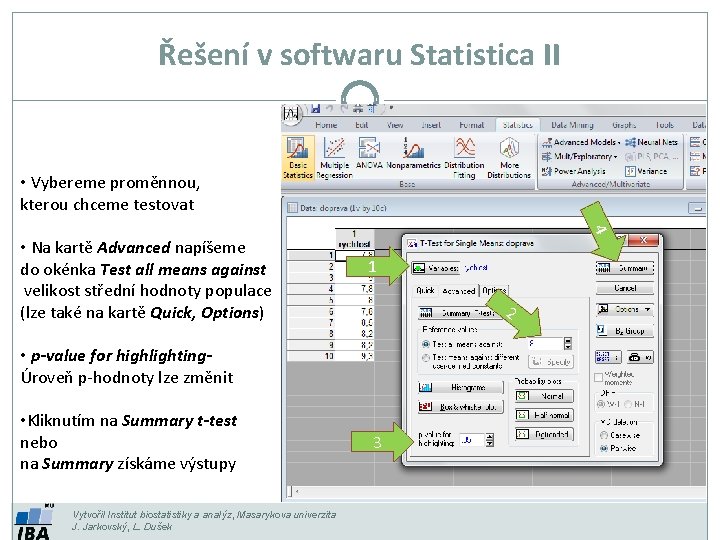The height and width of the screenshot is (540, 720).
Task: Click the Cancel button
Action: coord(624,288)
